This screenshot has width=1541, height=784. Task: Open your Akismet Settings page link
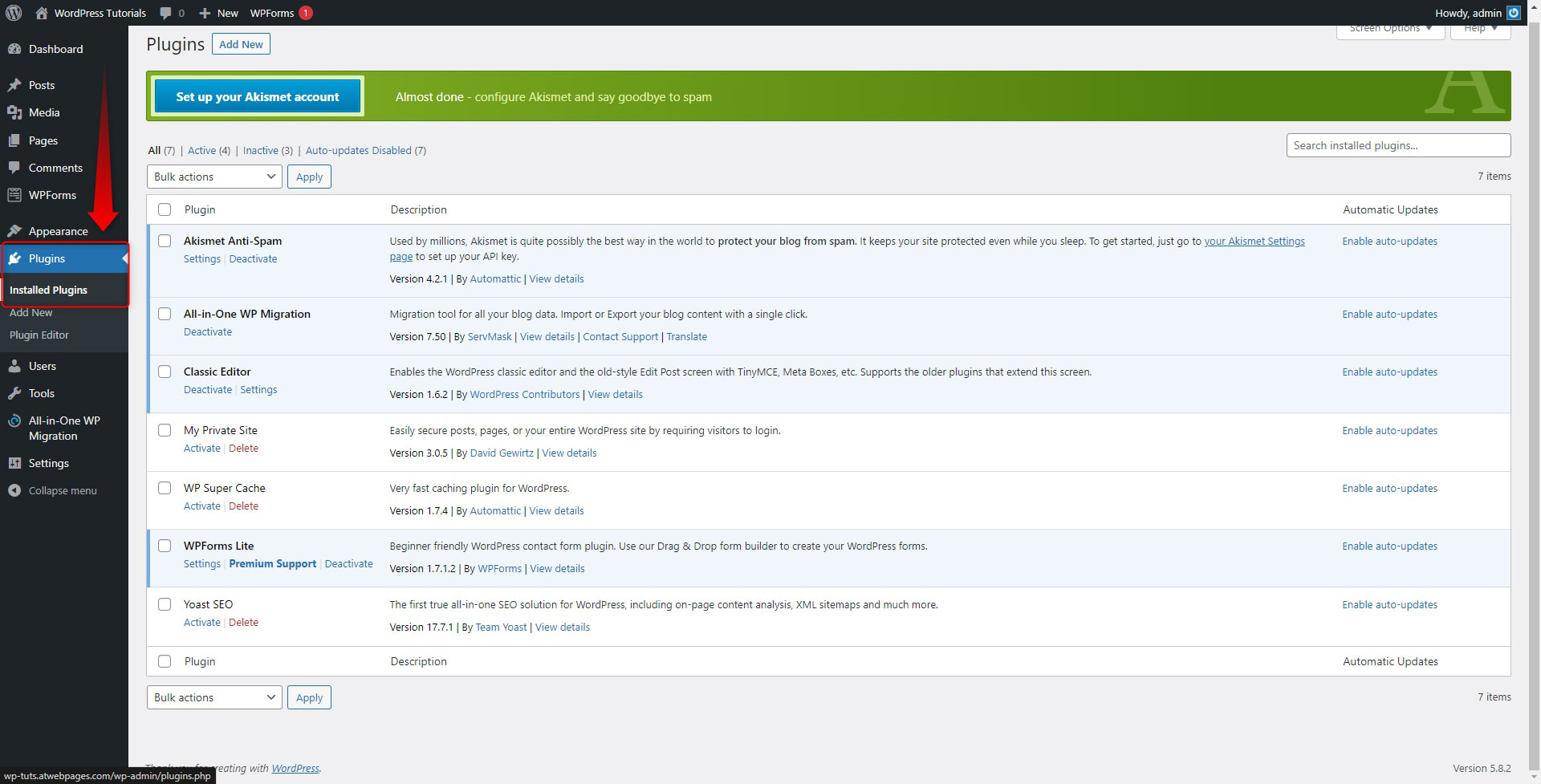click(x=1254, y=241)
